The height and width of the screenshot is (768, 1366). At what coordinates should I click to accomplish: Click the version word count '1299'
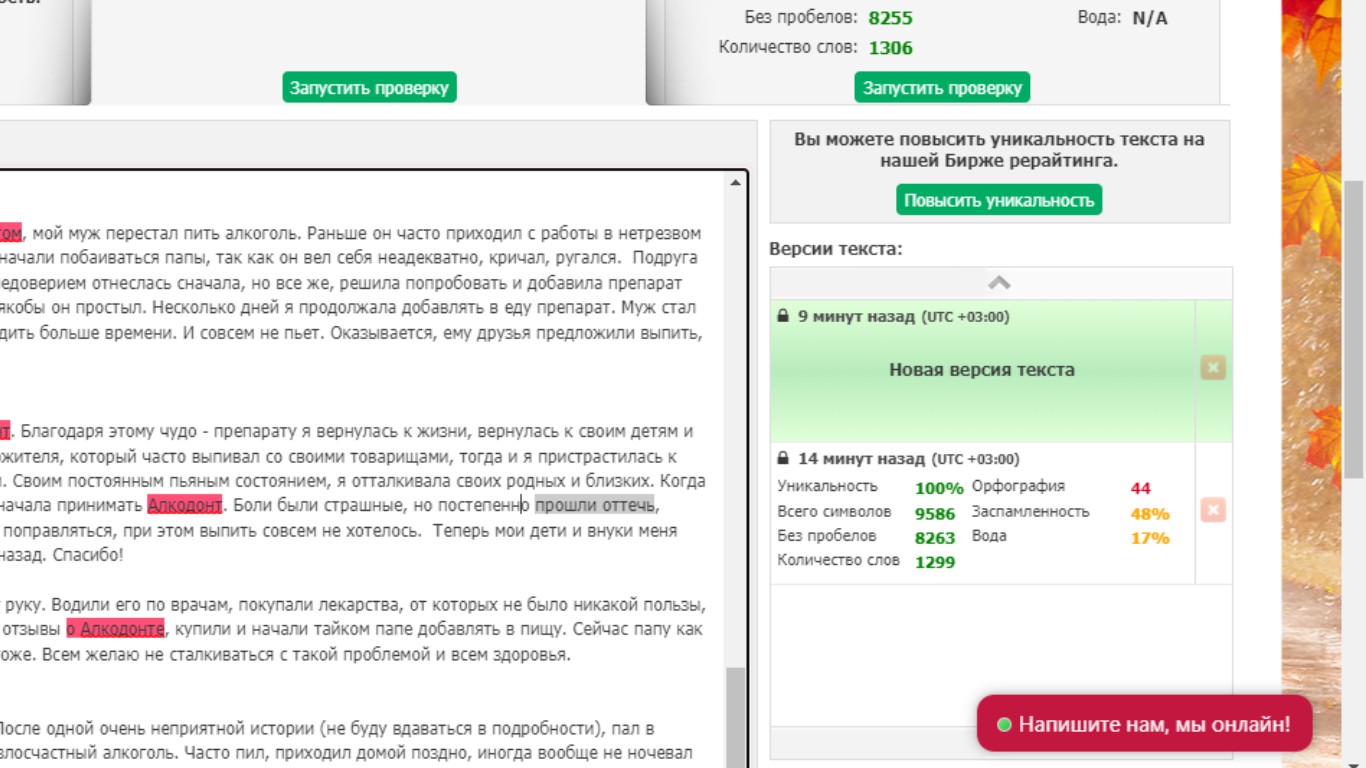(935, 562)
